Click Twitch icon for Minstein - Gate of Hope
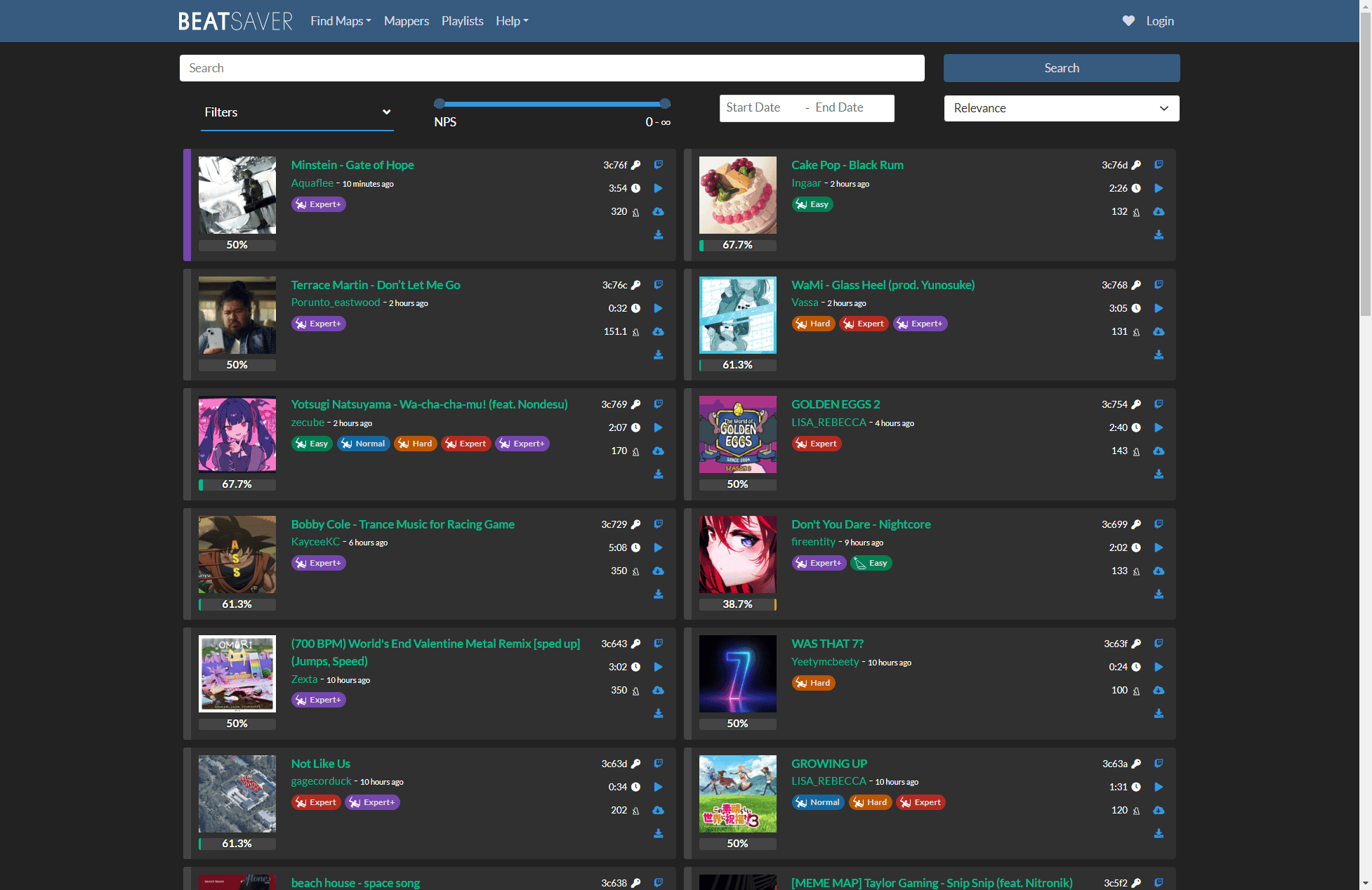Viewport: 1372px width, 890px height. (x=659, y=165)
